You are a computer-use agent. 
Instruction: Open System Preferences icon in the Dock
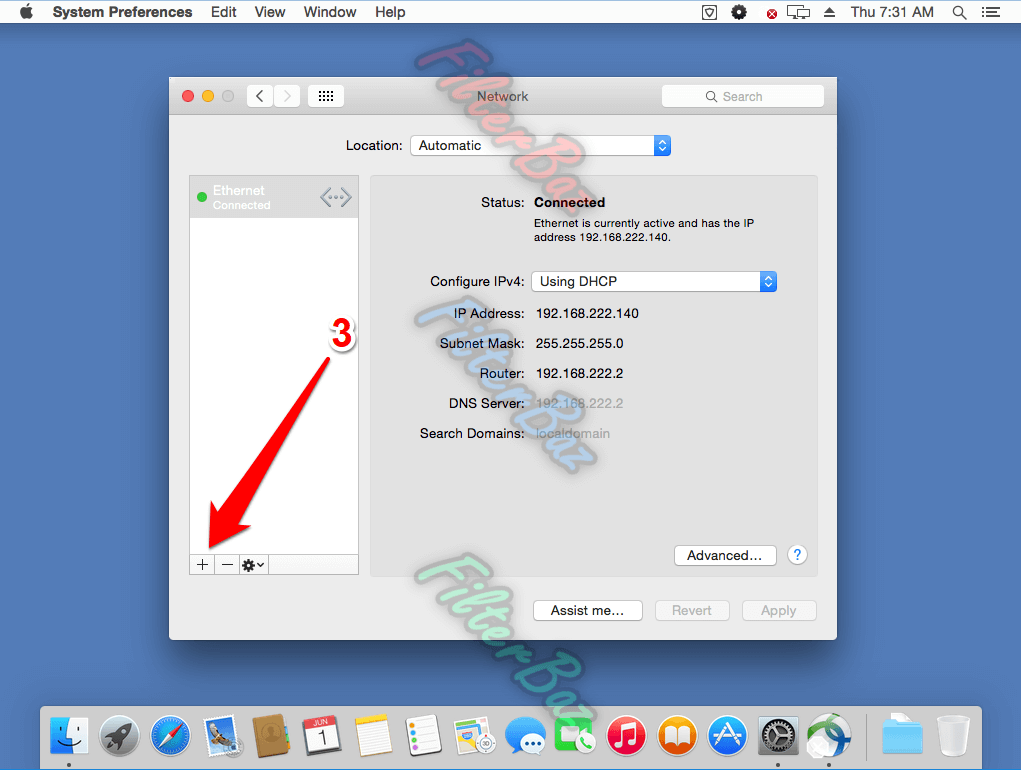(x=777, y=736)
